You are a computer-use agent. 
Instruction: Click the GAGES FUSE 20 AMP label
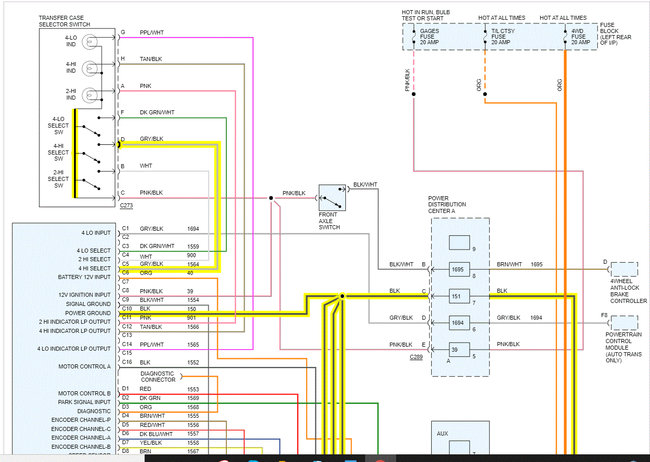click(x=429, y=36)
